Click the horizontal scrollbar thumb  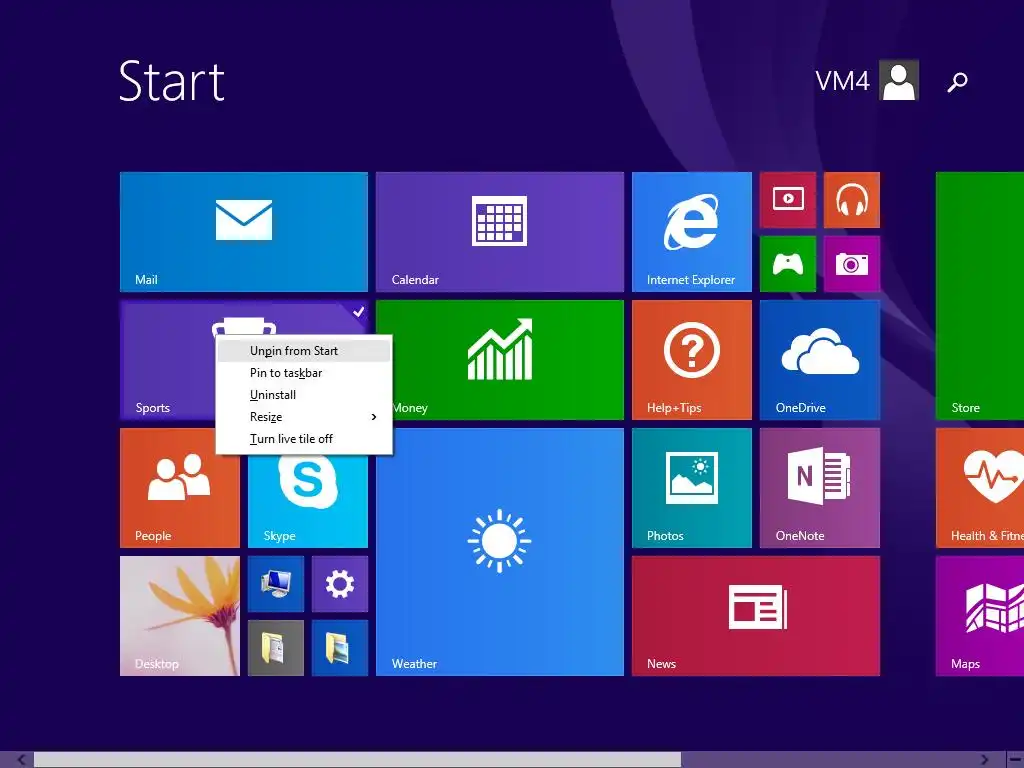point(357,760)
